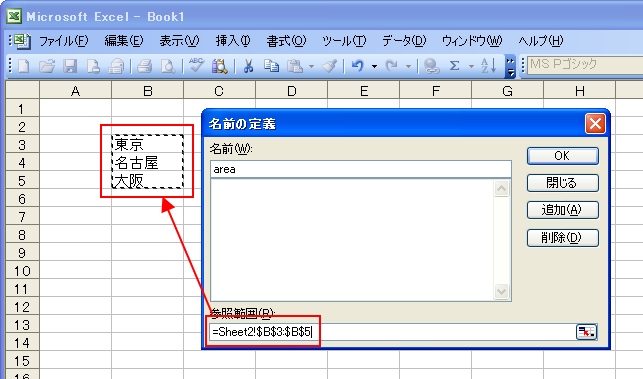Open Print Preview magnifier icon

pyautogui.click(x=168, y=66)
